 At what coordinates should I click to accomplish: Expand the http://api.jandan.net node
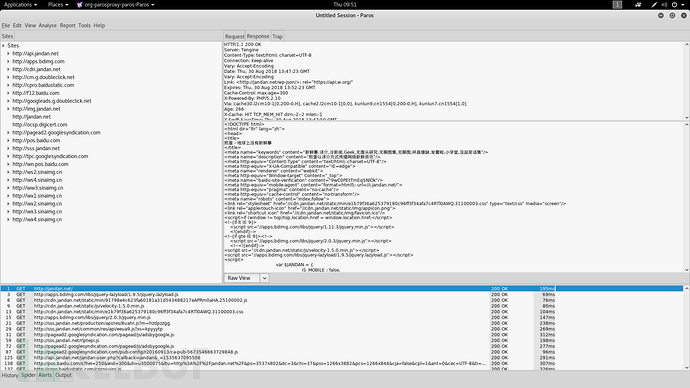click(x=8, y=54)
